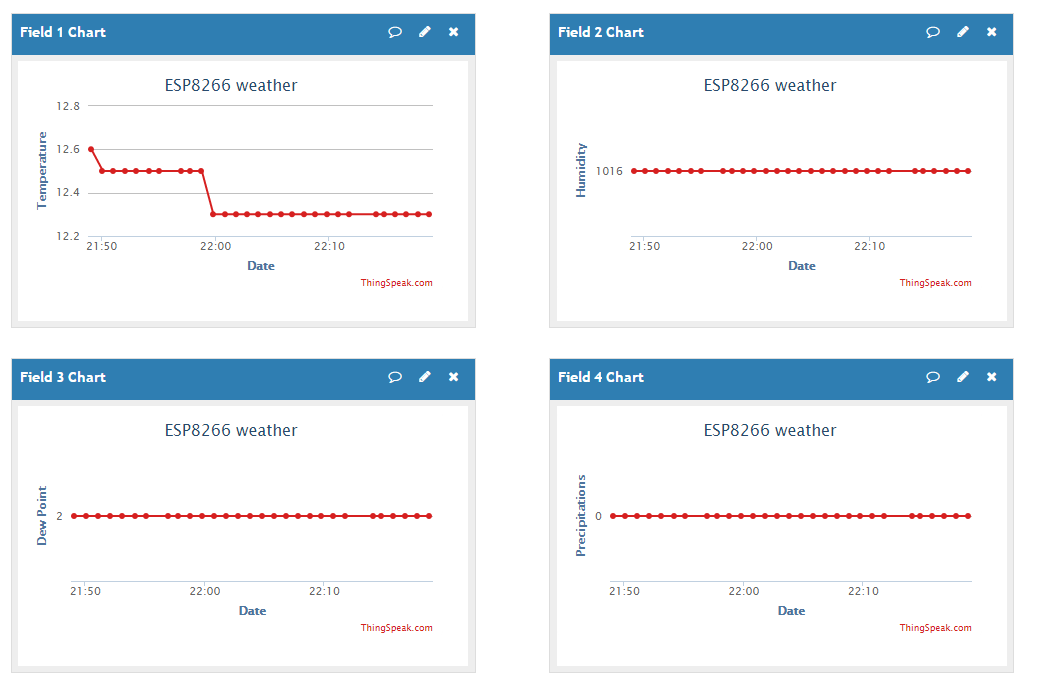Image resolution: width=1037 pixels, height=685 pixels.
Task: Remove the Field 2 Chart panel
Action: coord(991,32)
